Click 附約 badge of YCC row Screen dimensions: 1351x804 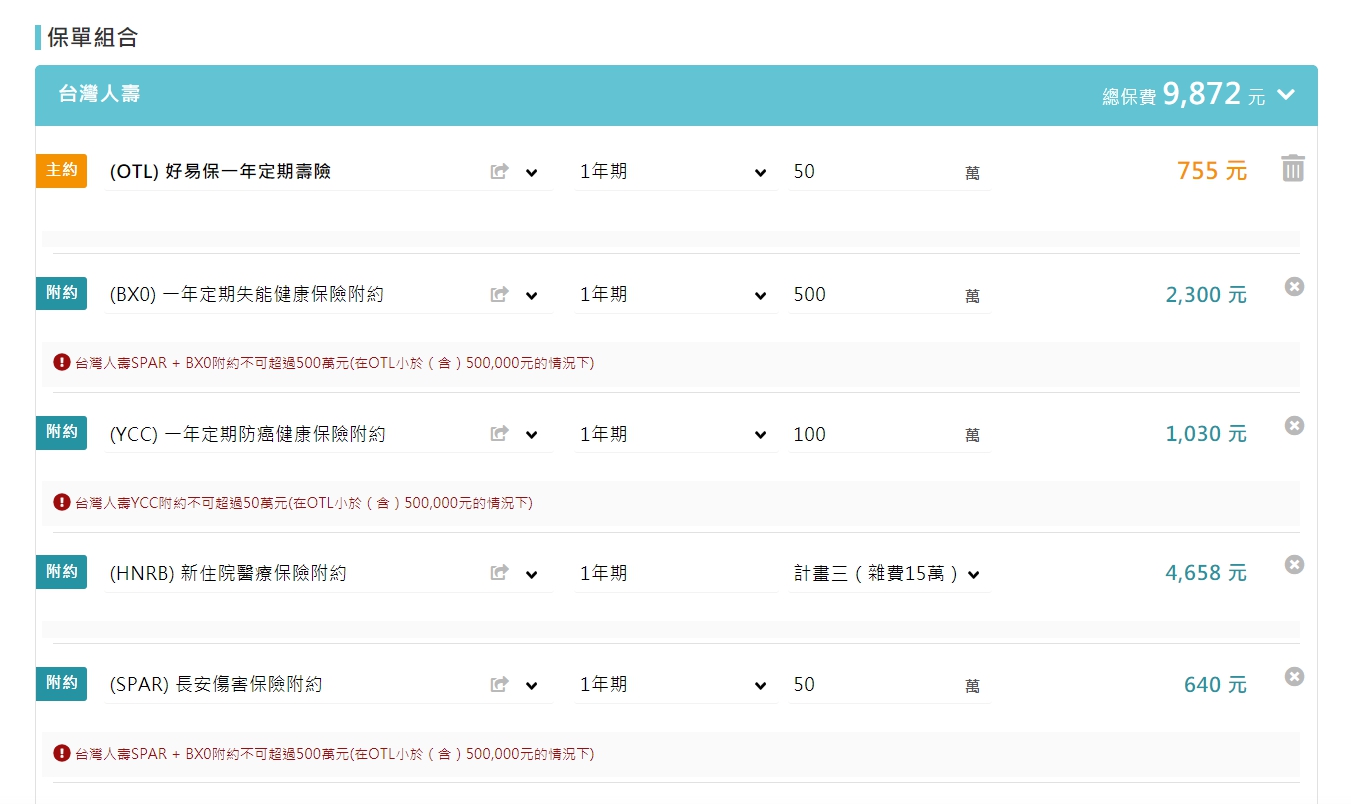click(x=62, y=432)
